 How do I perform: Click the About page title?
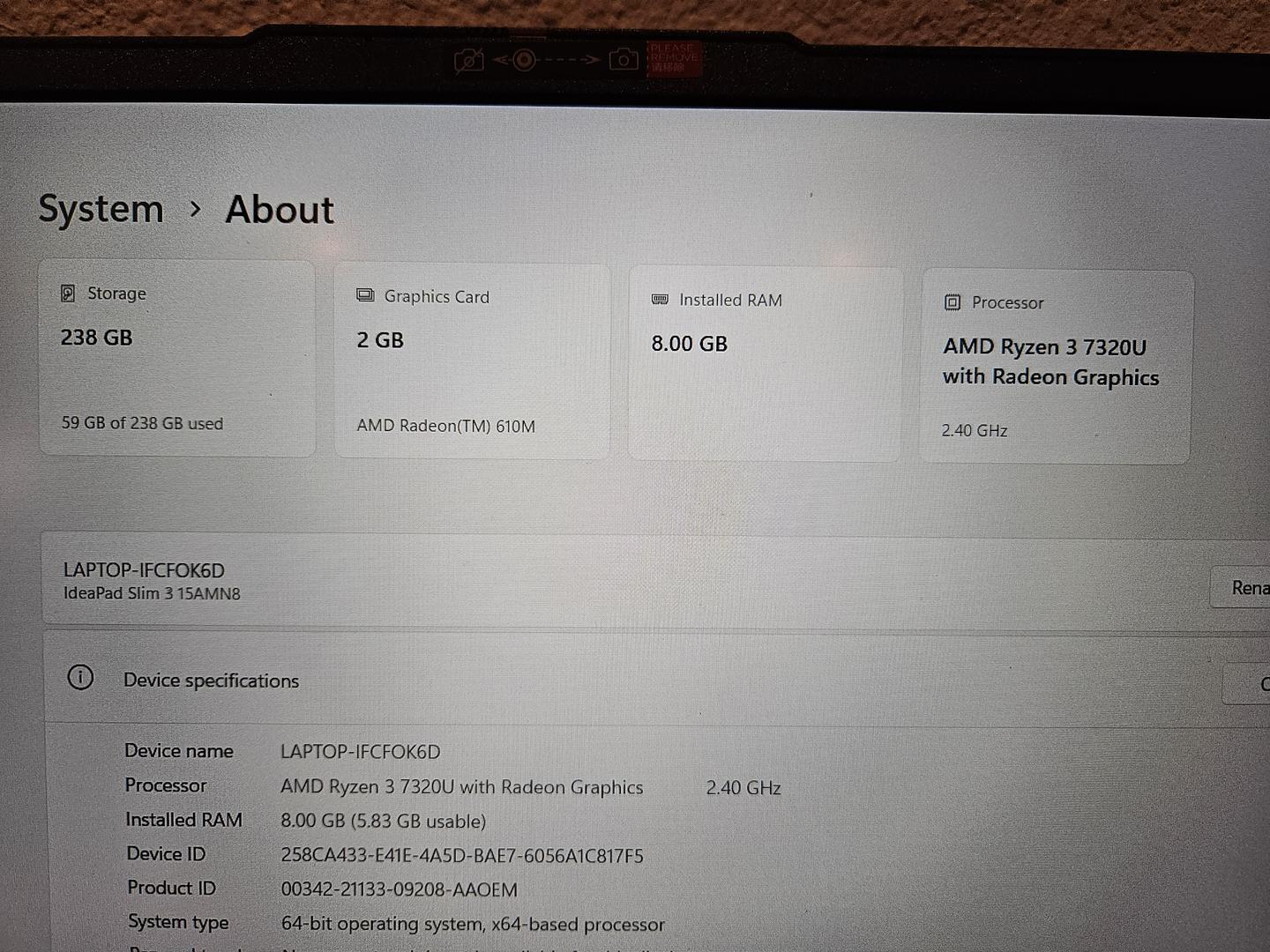click(x=280, y=210)
